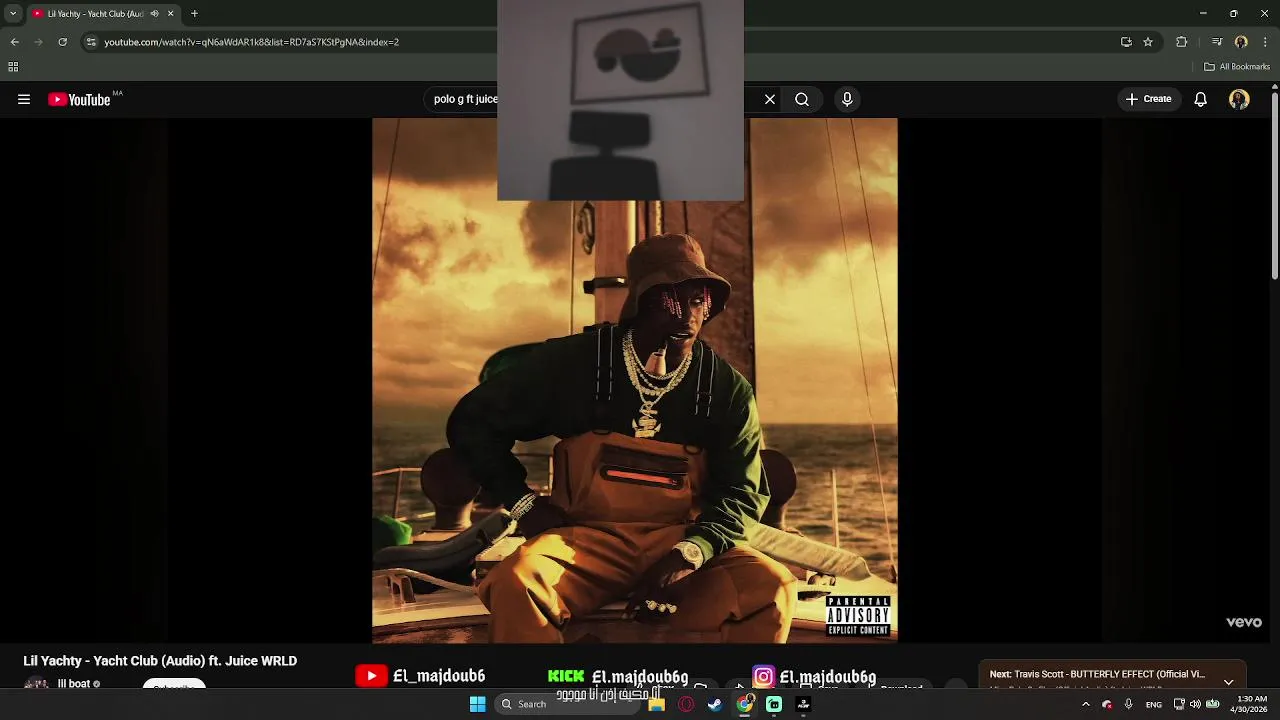Viewport: 1280px width, 720px height.
Task: Click the vevo logo on the video
Action: click(x=1244, y=622)
